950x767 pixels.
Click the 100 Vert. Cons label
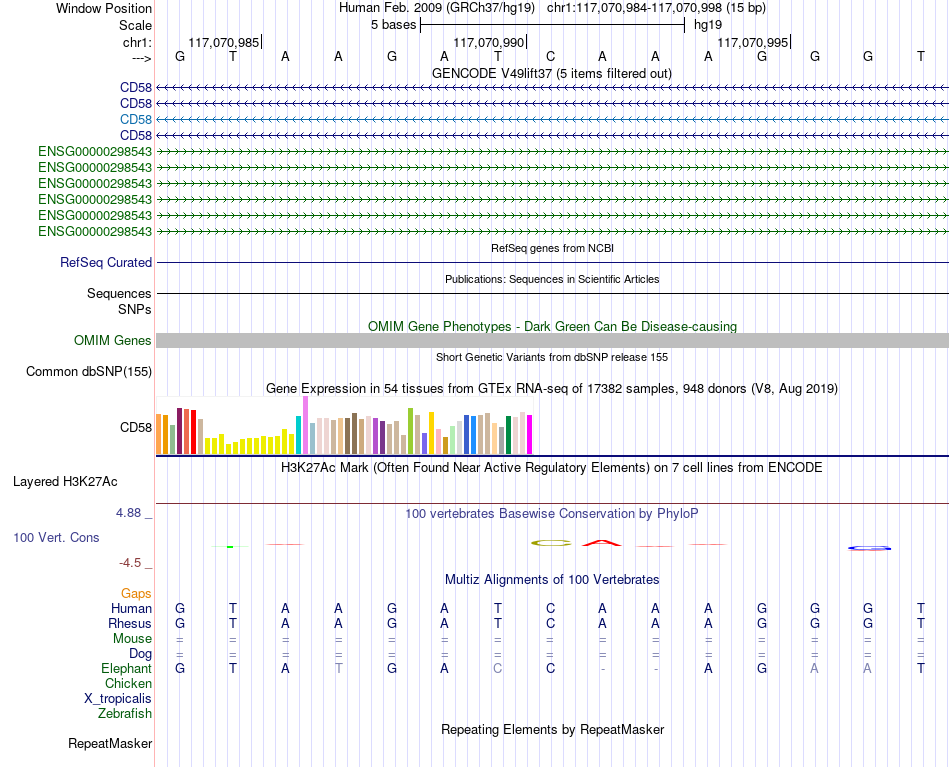(56, 537)
